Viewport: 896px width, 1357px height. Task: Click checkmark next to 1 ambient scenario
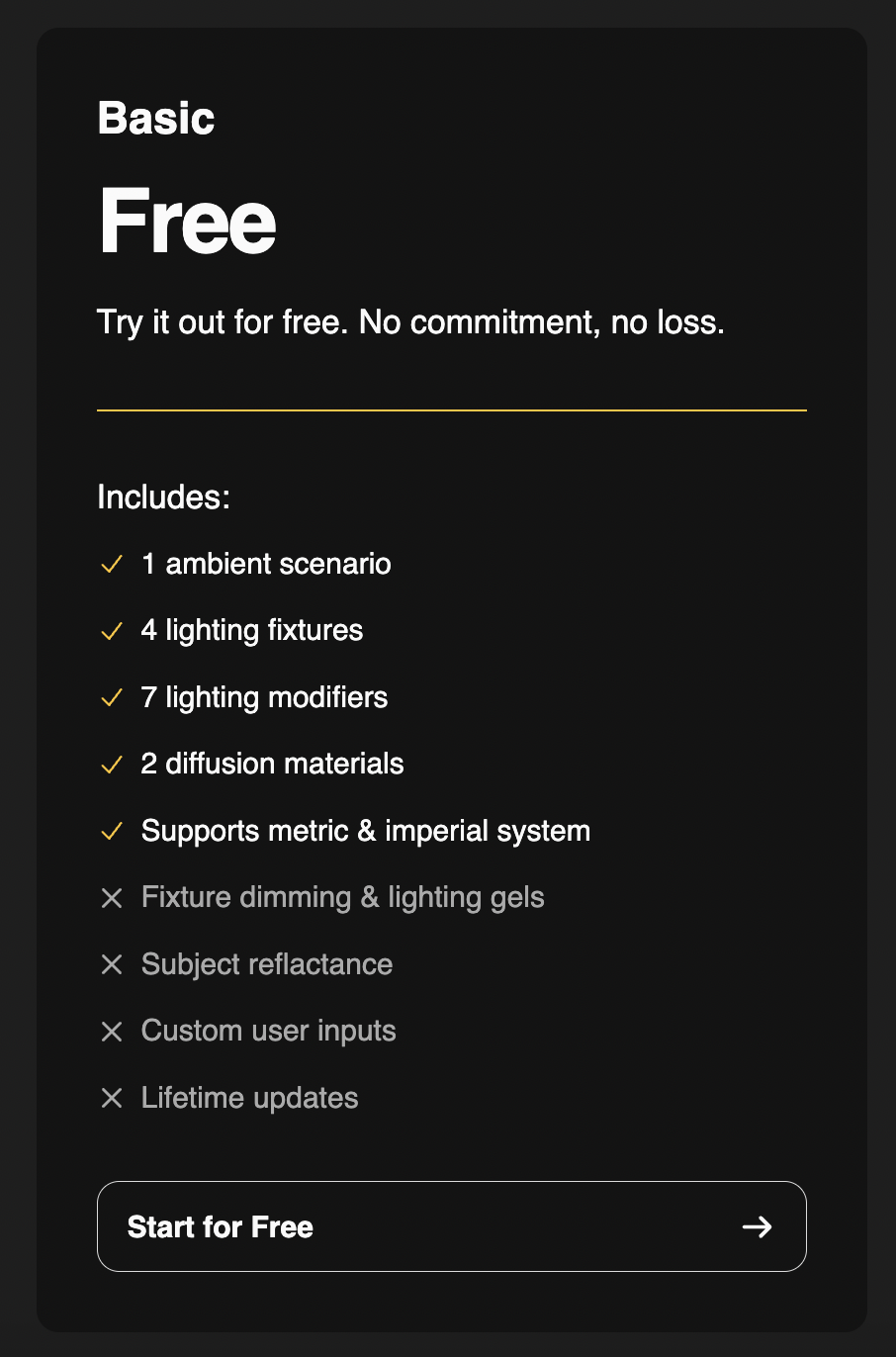(x=112, y=565)
